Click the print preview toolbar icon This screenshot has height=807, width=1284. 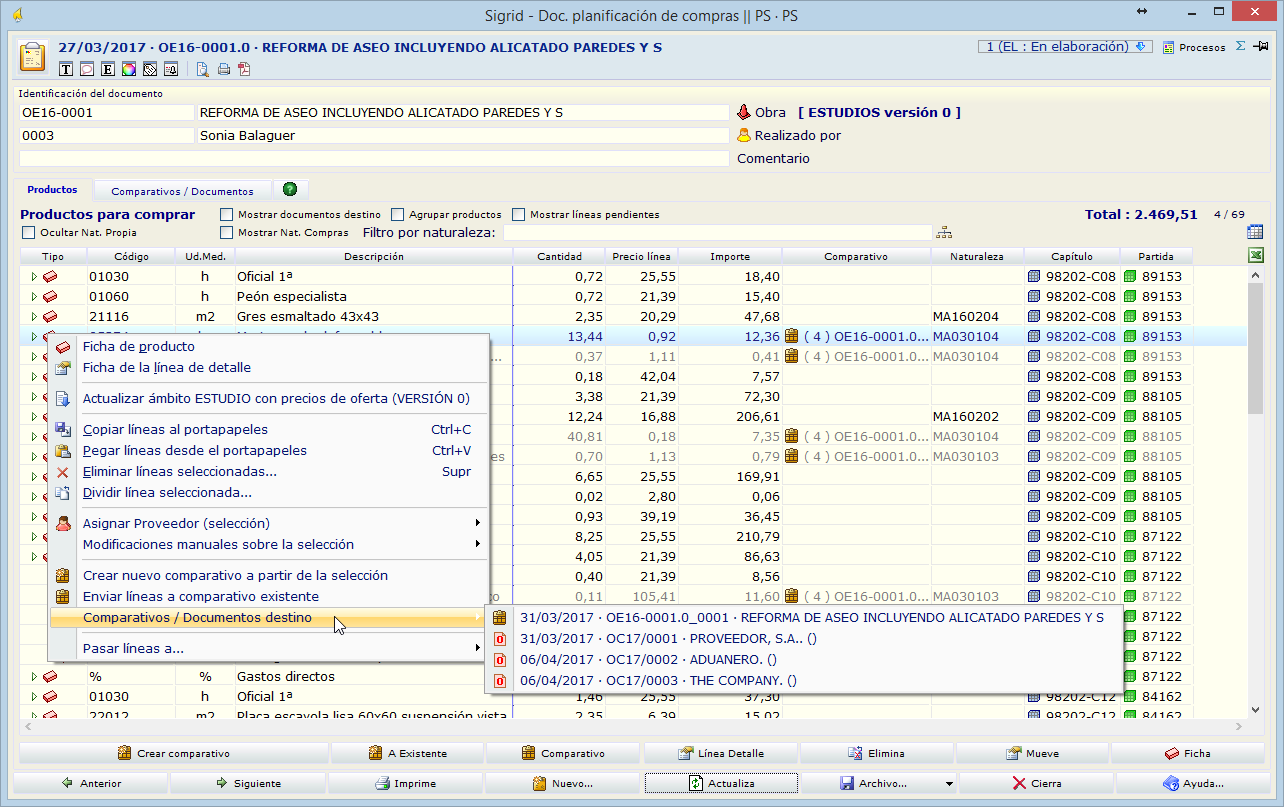pyautogui.click(x=202, y=69)
